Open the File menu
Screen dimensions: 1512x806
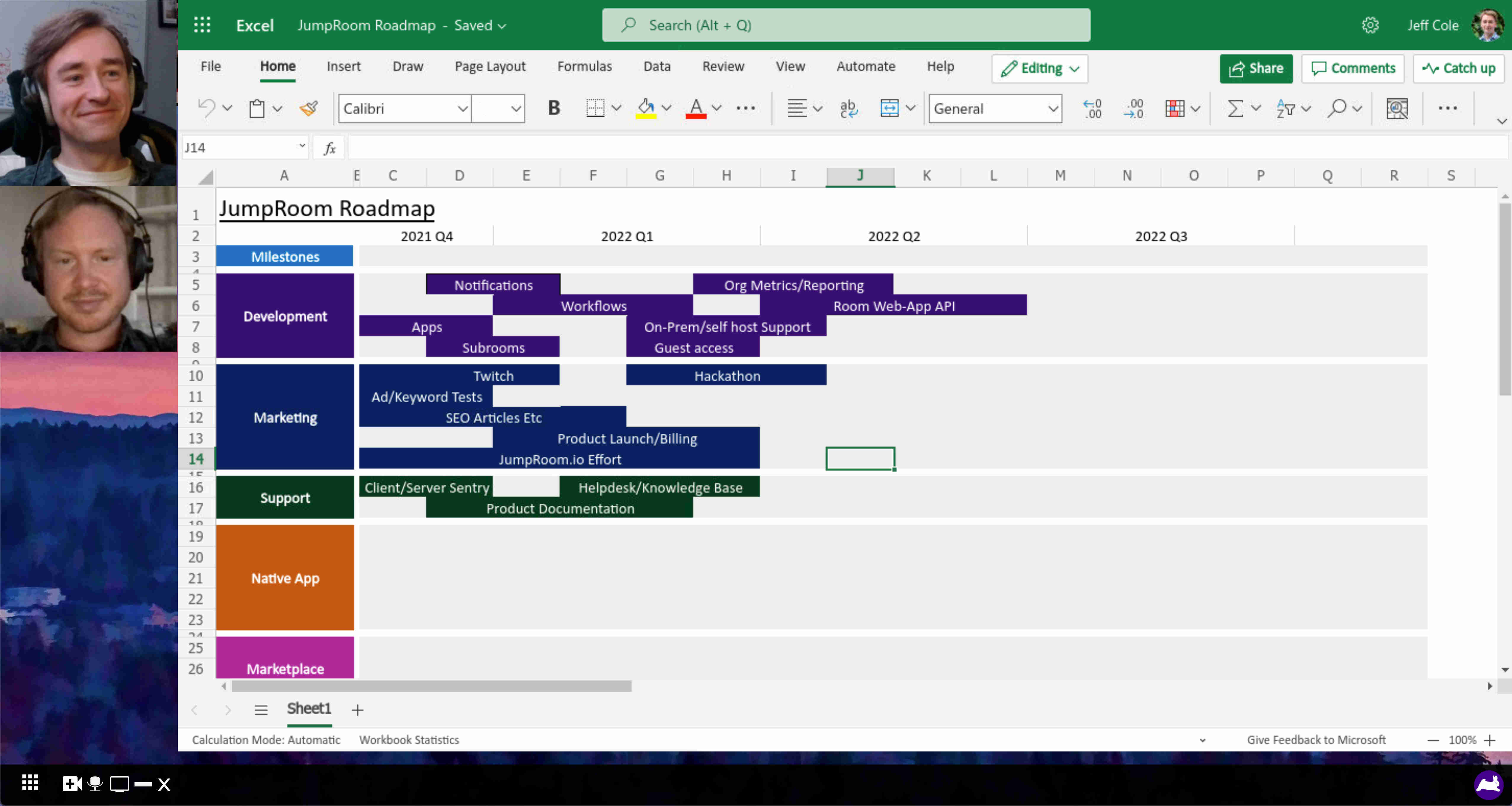[x=211, y=66]
